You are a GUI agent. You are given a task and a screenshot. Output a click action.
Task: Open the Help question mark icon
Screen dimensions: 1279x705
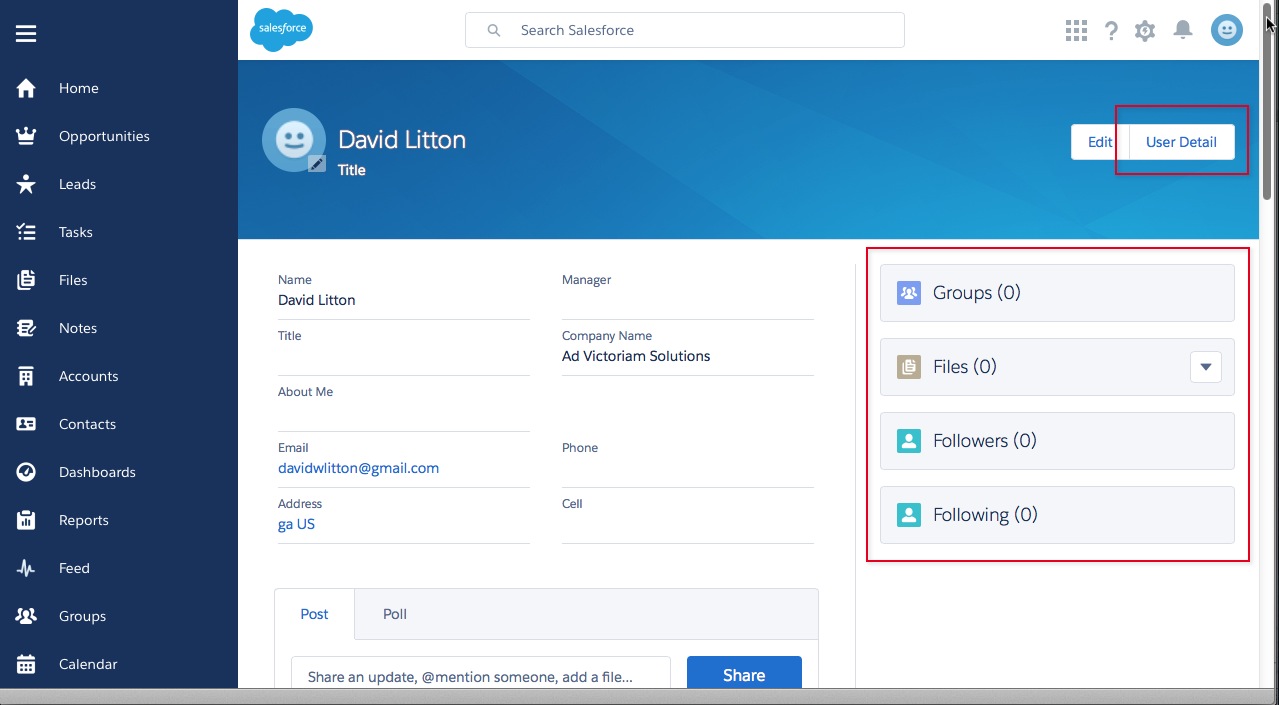coord(1111,31)
